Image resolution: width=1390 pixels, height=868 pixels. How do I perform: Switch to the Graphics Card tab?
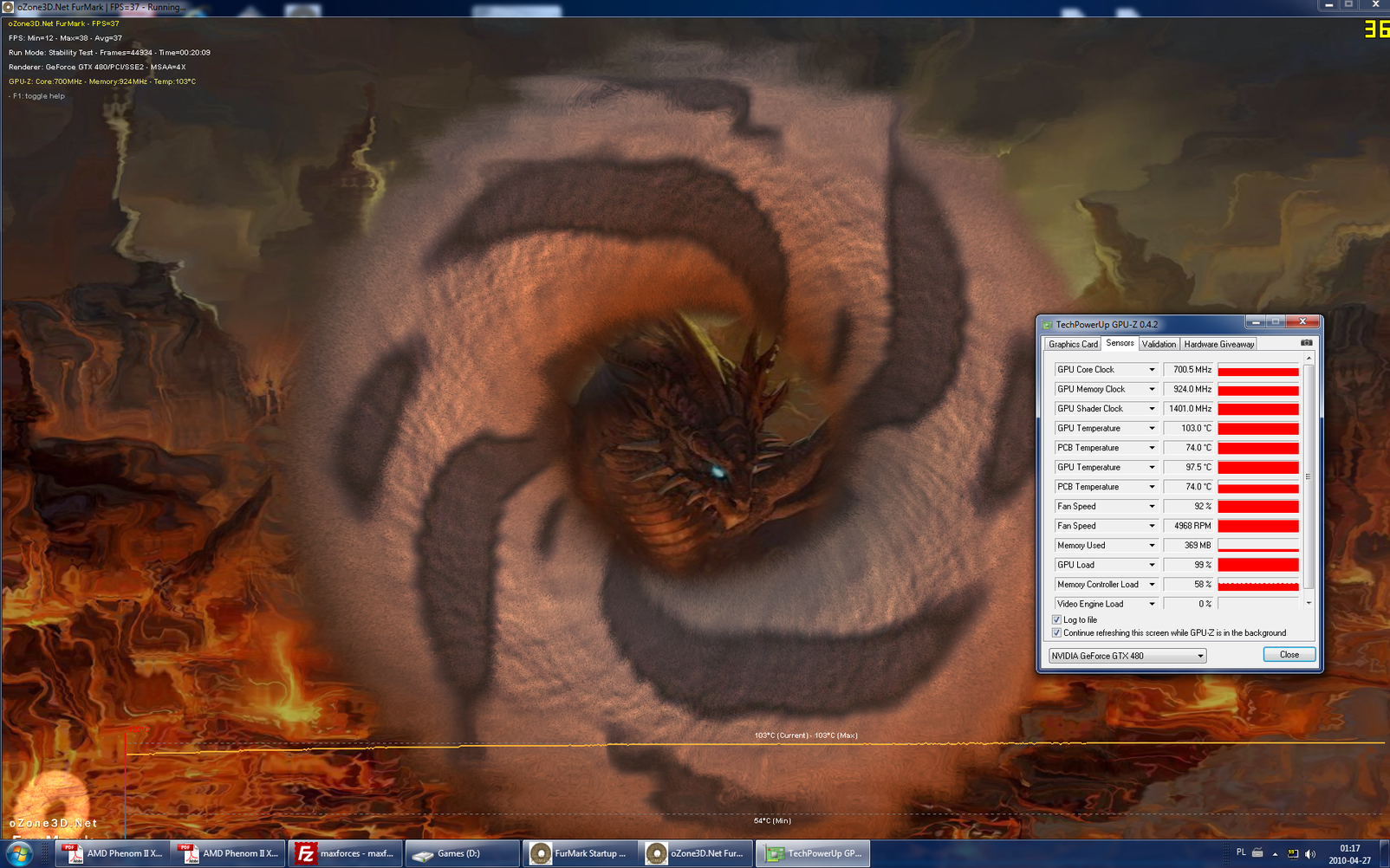[x=1073, y=344]
